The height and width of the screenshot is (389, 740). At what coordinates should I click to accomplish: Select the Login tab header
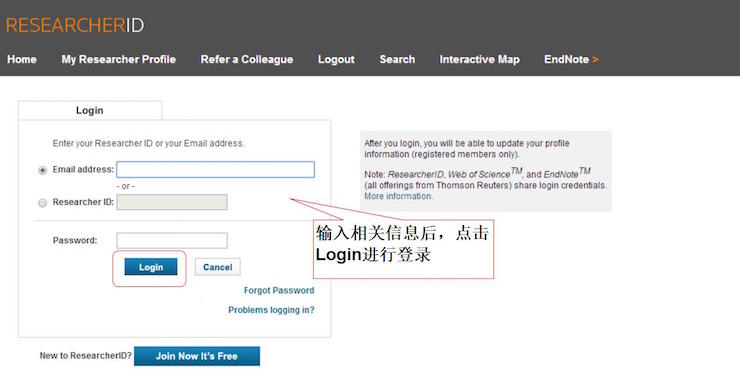coord(90,110)
